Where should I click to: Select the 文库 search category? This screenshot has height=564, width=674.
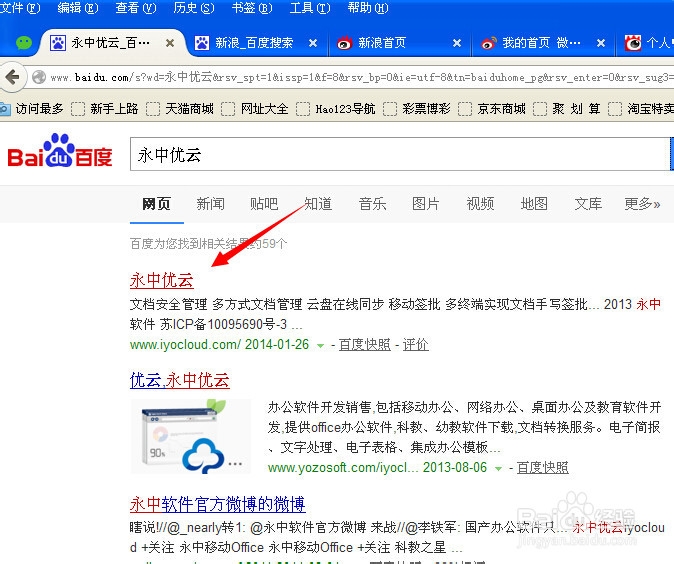pos(588,204)
